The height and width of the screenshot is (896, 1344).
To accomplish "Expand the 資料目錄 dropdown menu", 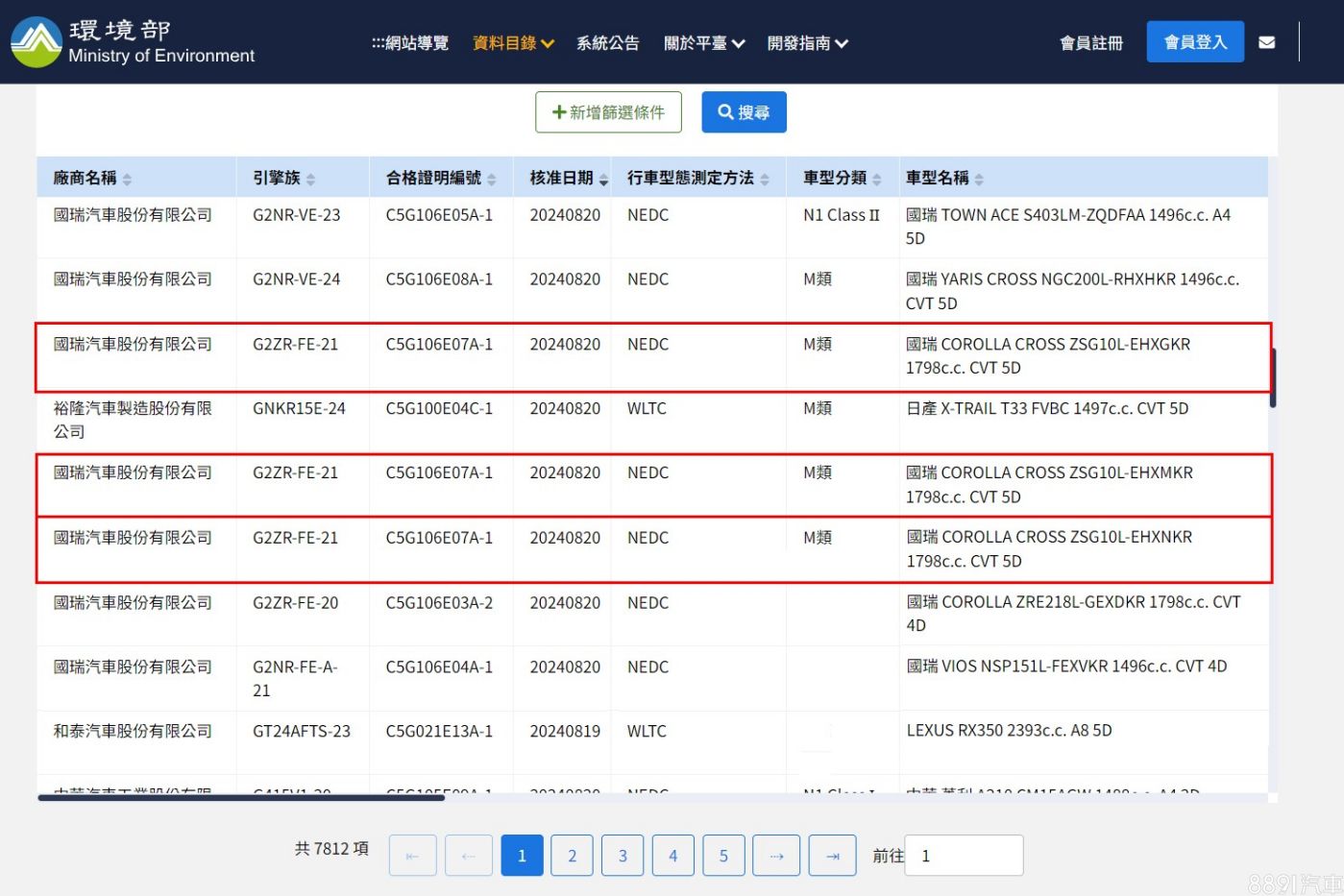I will (x=513, y=43).
